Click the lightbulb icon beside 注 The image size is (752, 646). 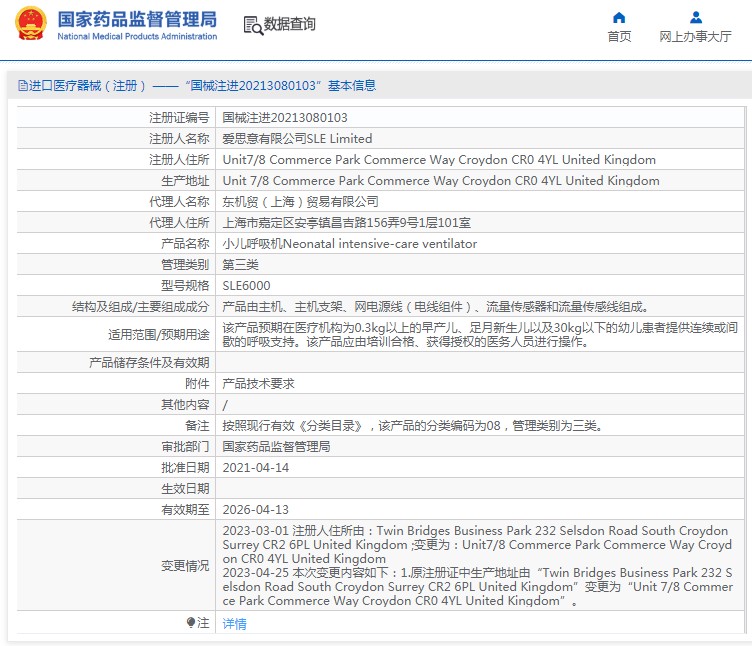click(192, 623)
